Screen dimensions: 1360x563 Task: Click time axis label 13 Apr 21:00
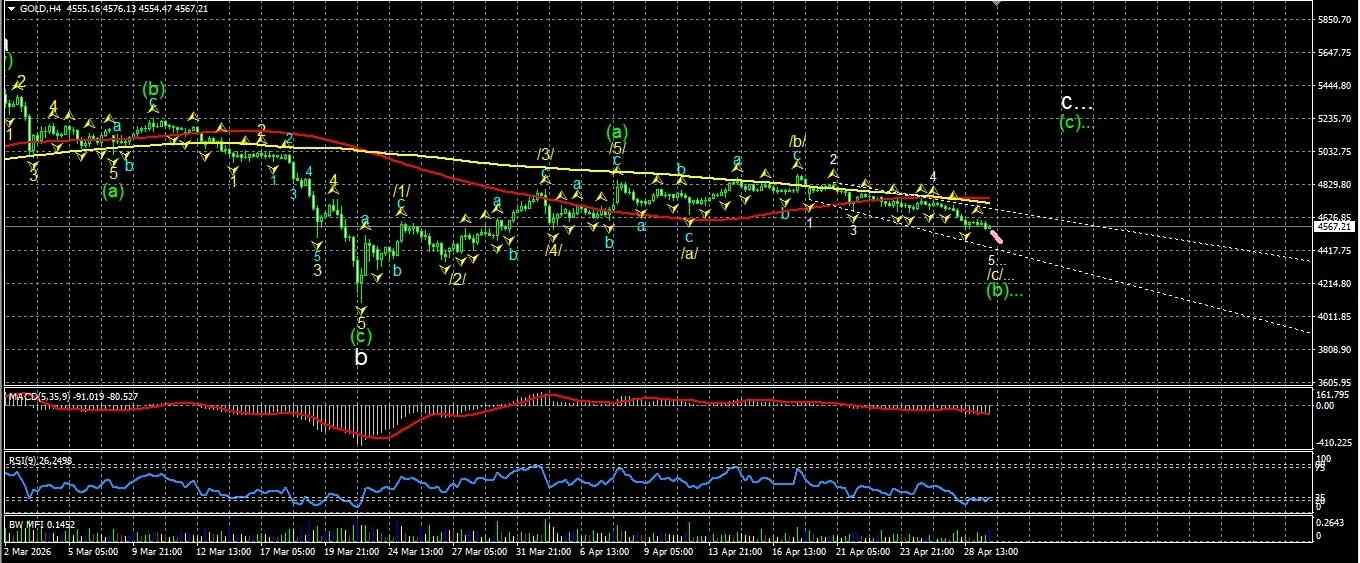[733, 551]
